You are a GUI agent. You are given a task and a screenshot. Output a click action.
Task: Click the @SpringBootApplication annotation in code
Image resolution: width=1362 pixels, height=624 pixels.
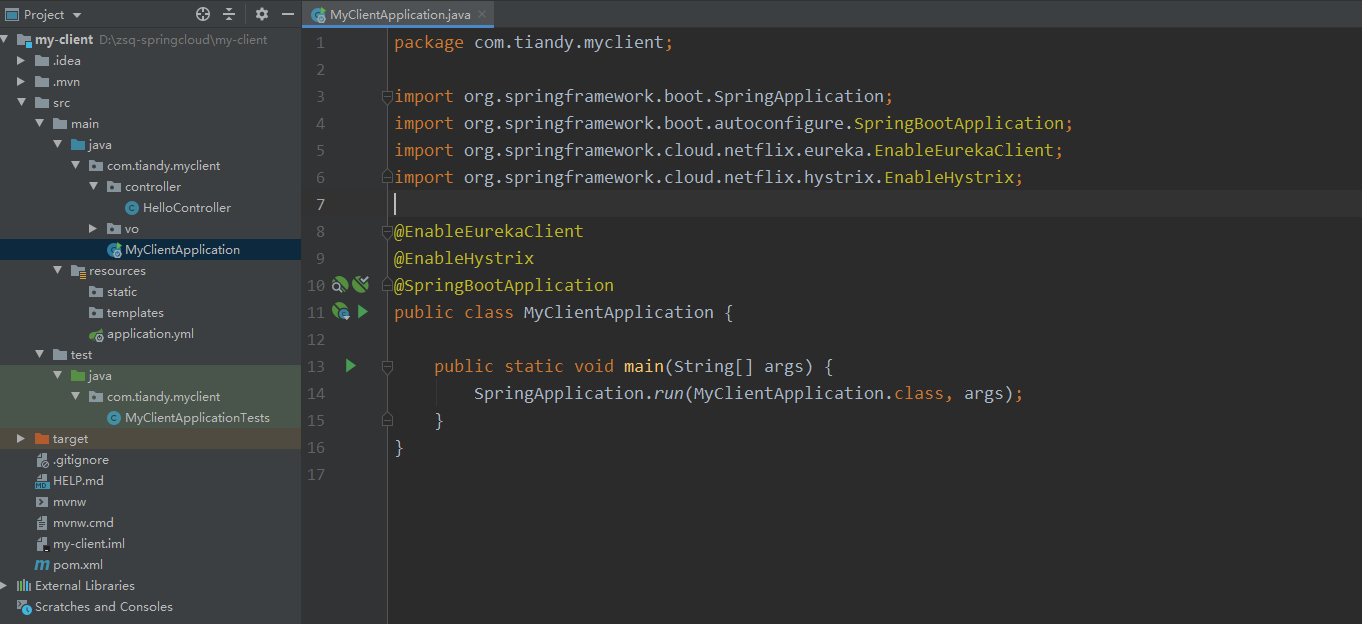point(504,285)
